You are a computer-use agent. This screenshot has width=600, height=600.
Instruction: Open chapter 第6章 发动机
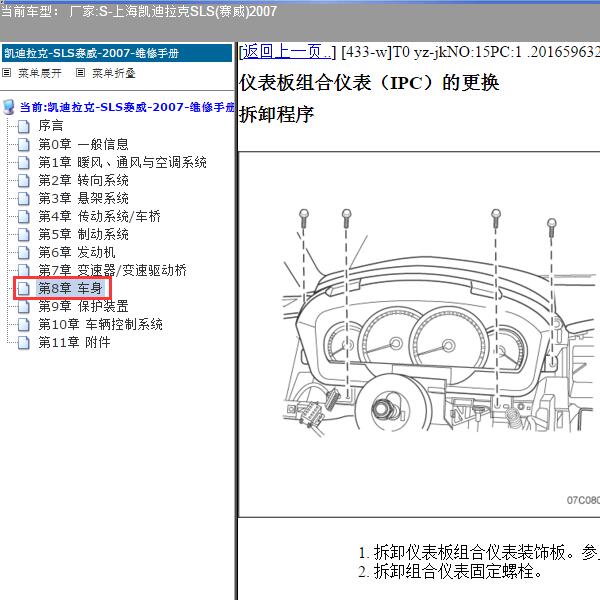[x=77, y=252]
